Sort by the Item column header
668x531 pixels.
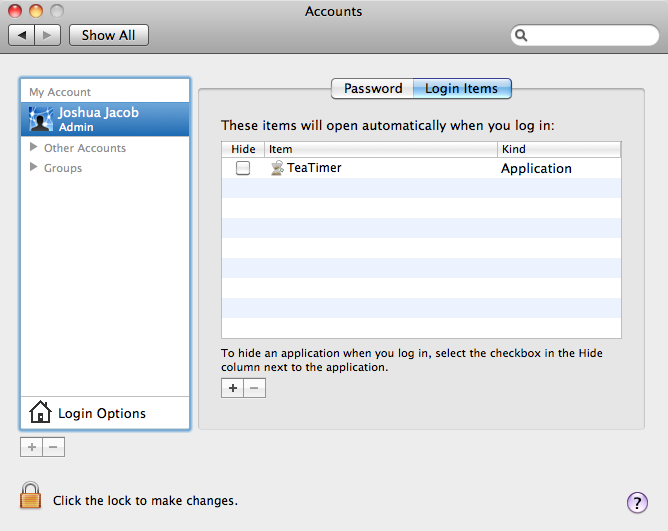click(381, 149)
